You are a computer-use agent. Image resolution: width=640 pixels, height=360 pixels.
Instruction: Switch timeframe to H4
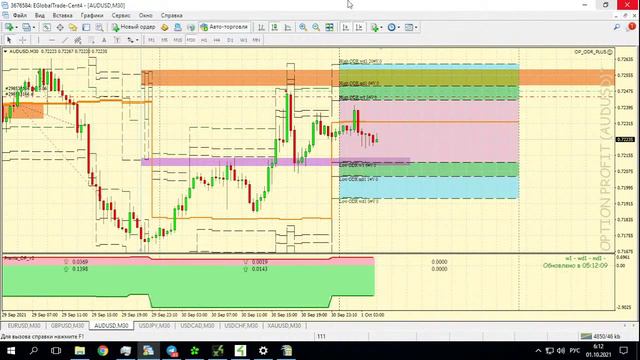[x=217, y=40]
